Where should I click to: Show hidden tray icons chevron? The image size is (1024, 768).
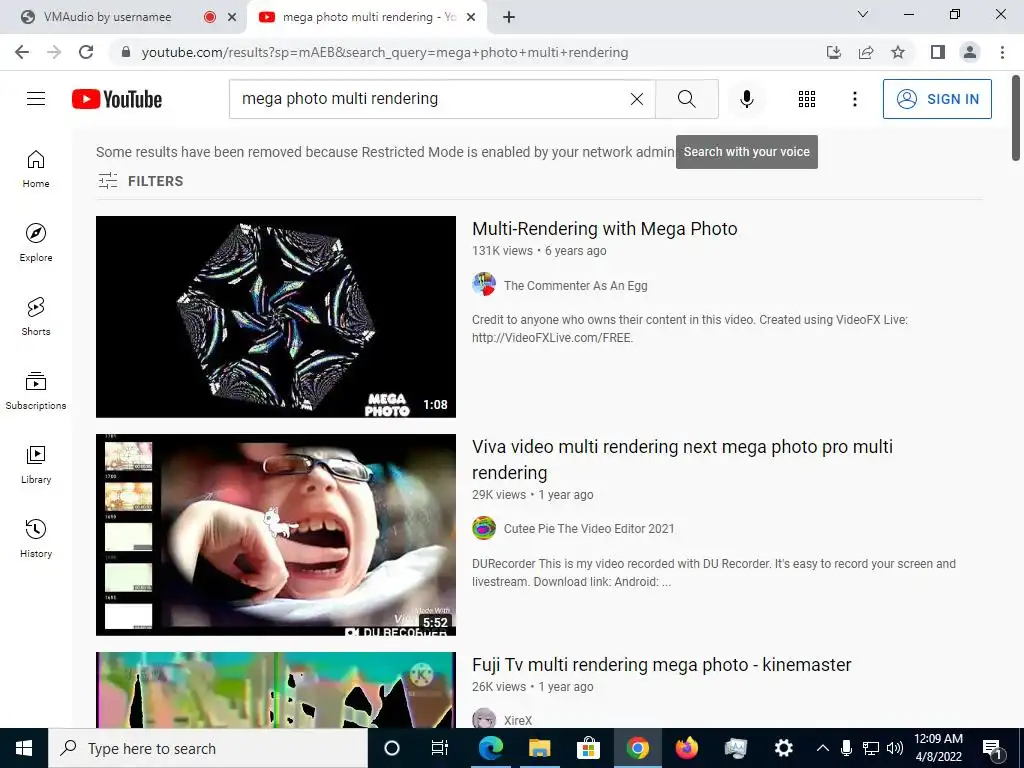click(823, 748)
